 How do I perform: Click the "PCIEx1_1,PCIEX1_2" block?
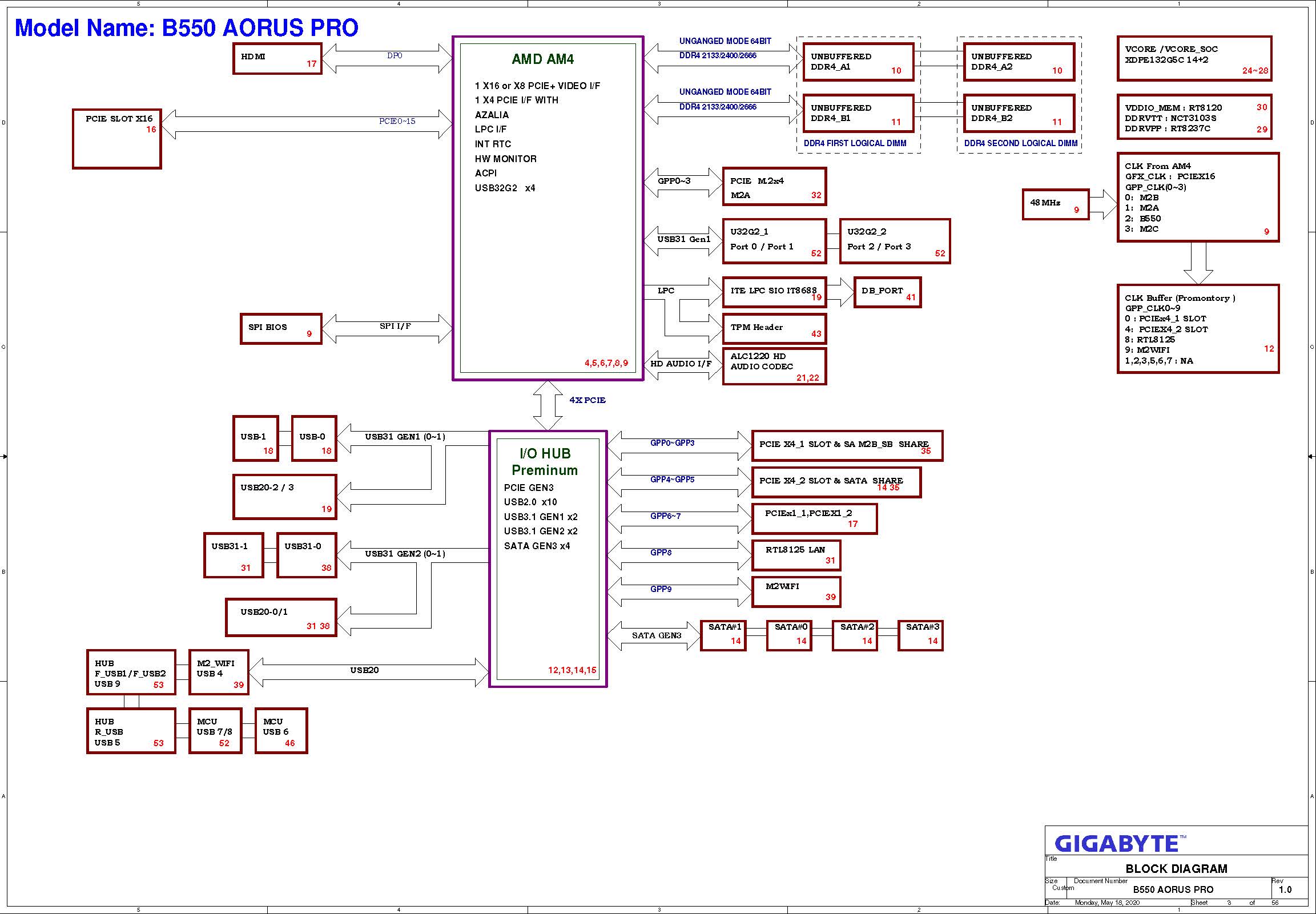coord(814,519)
